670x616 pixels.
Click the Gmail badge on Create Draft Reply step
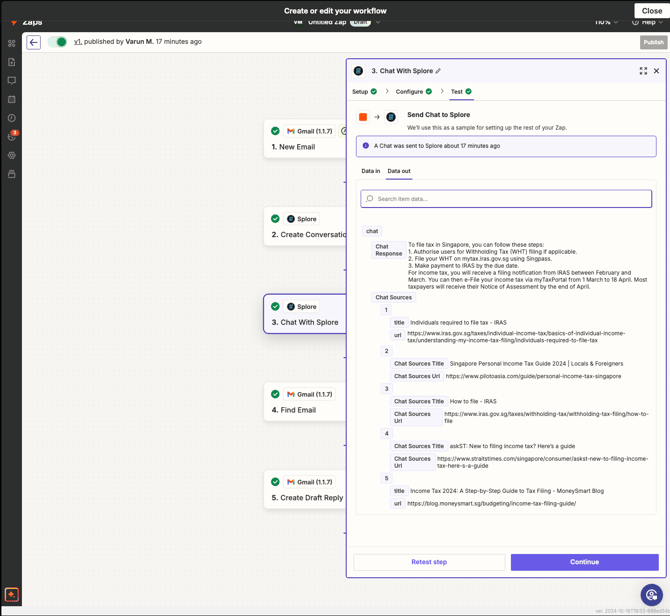coord(309,482)
